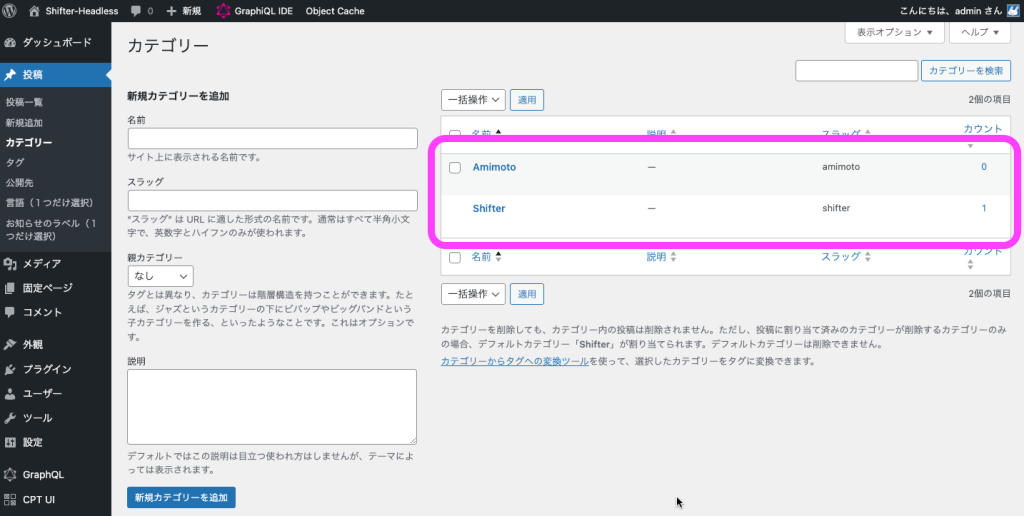Click the comment icon beside コメント
The width and height of the screenshot is (1024, 516).
coord(10,312)
